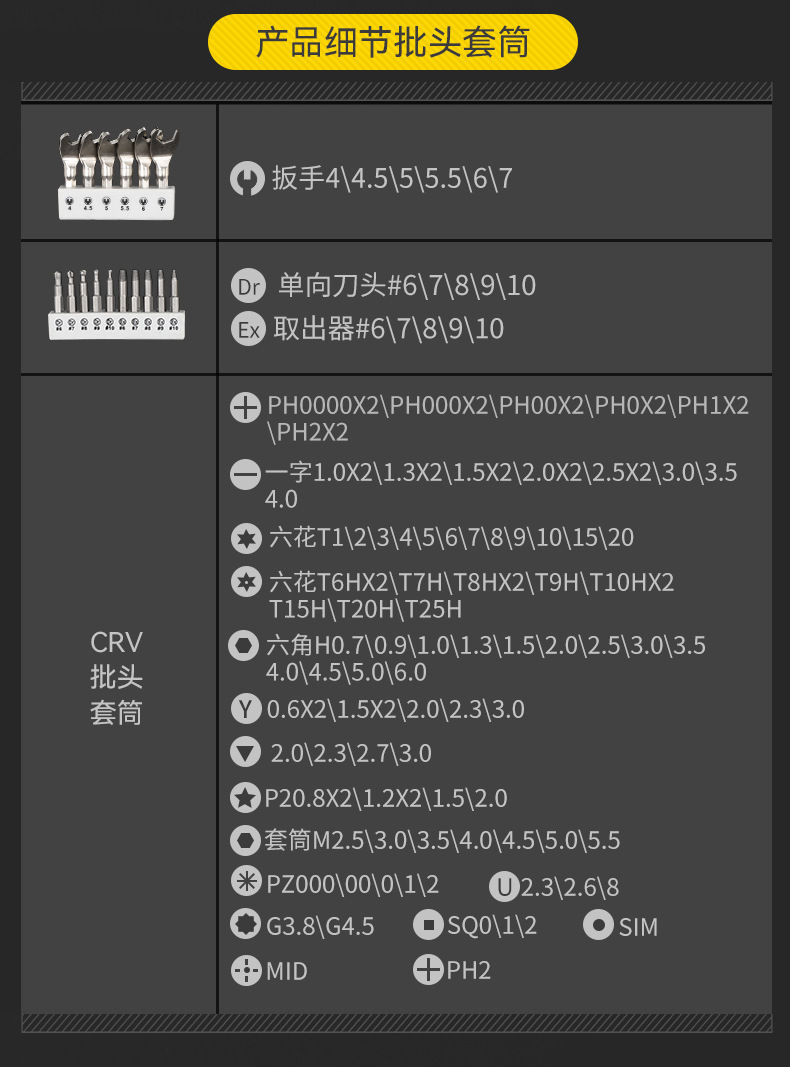Image resolution: width=790 pixels, height=1067 pixels.
Task: Click the Pozidriv asterisk icon beside PZ000
Action: pos(245,882)
